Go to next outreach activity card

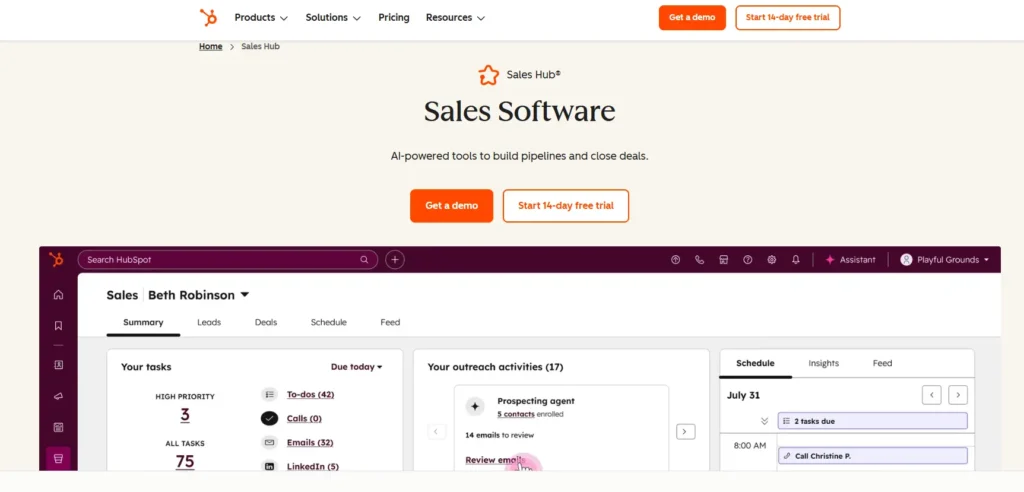coord(685,432)
